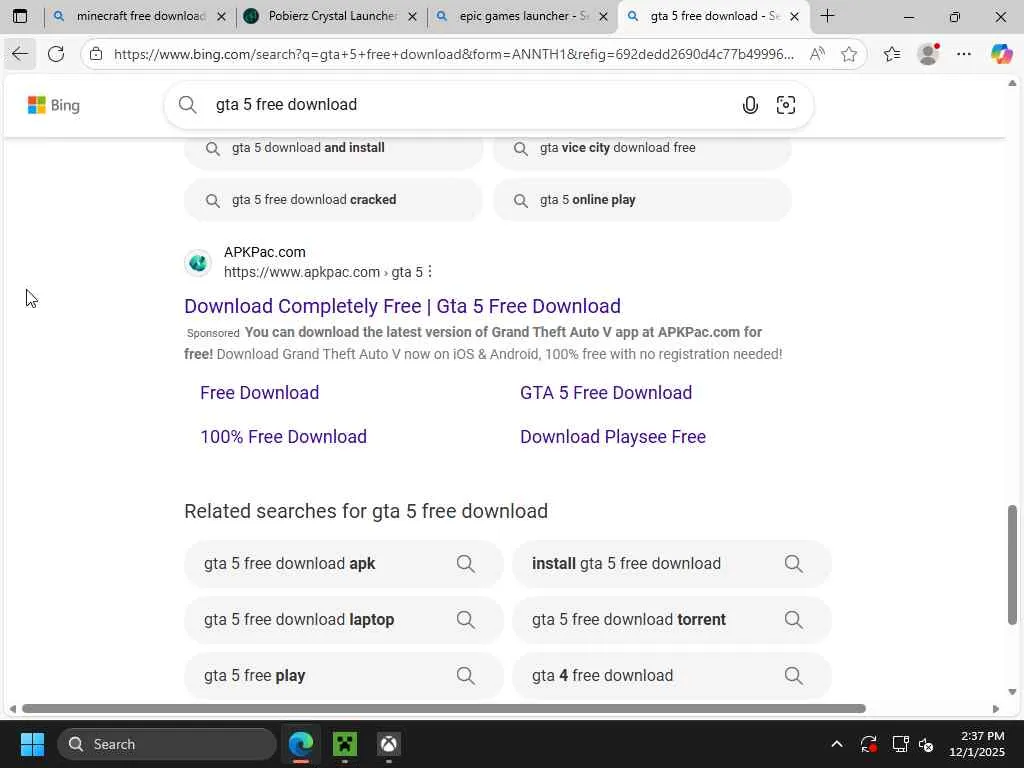Open the apkpac.com URL link
This screenshot has width=1024, height=768.
[323, 272]
